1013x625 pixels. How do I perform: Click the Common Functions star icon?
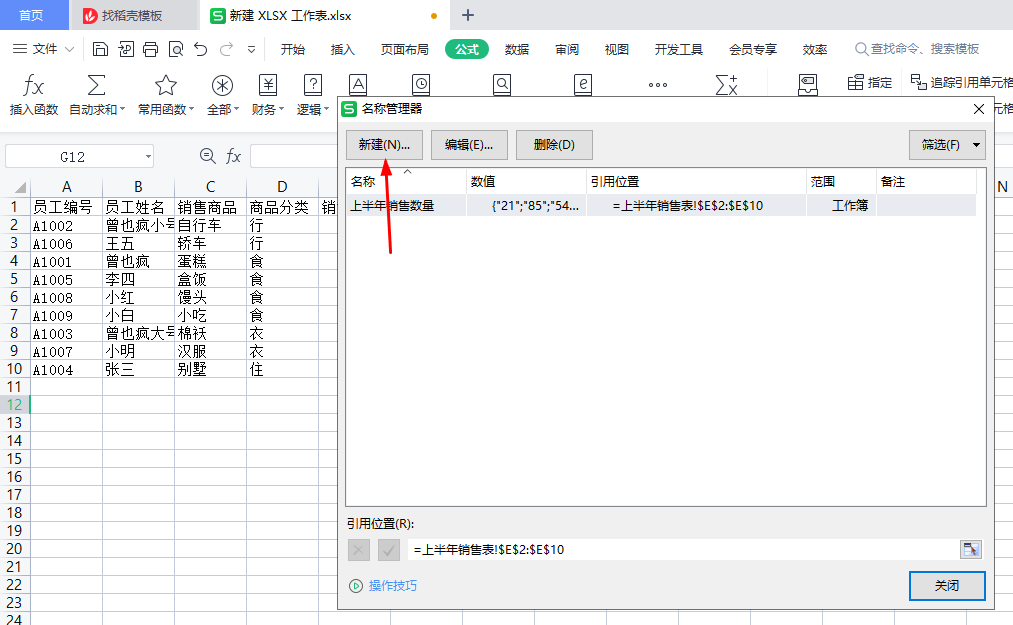click(x=165, y=85)
